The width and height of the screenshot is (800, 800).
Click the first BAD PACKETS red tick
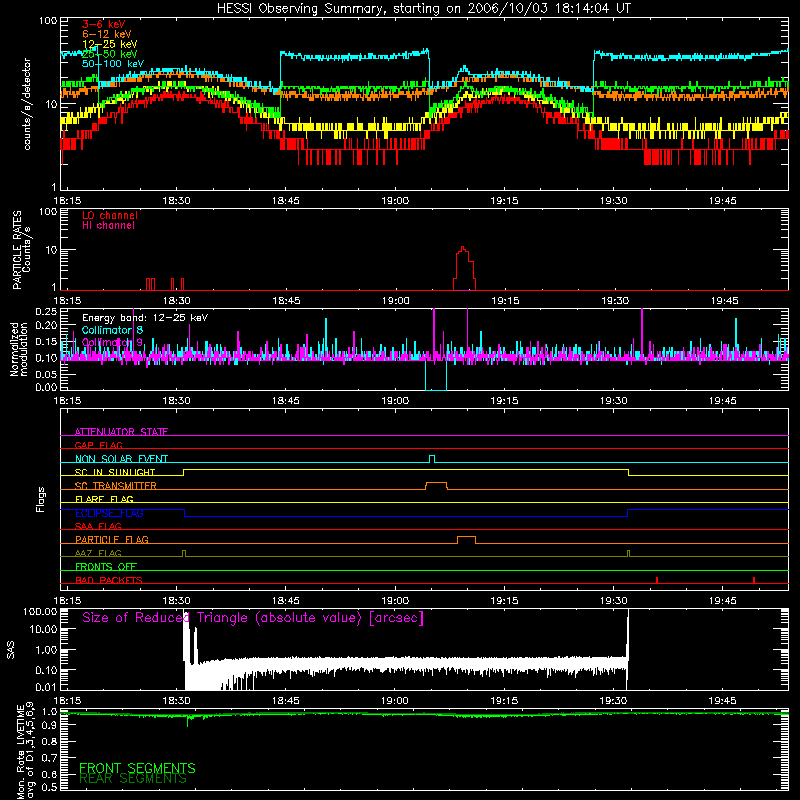click(657, 580)
